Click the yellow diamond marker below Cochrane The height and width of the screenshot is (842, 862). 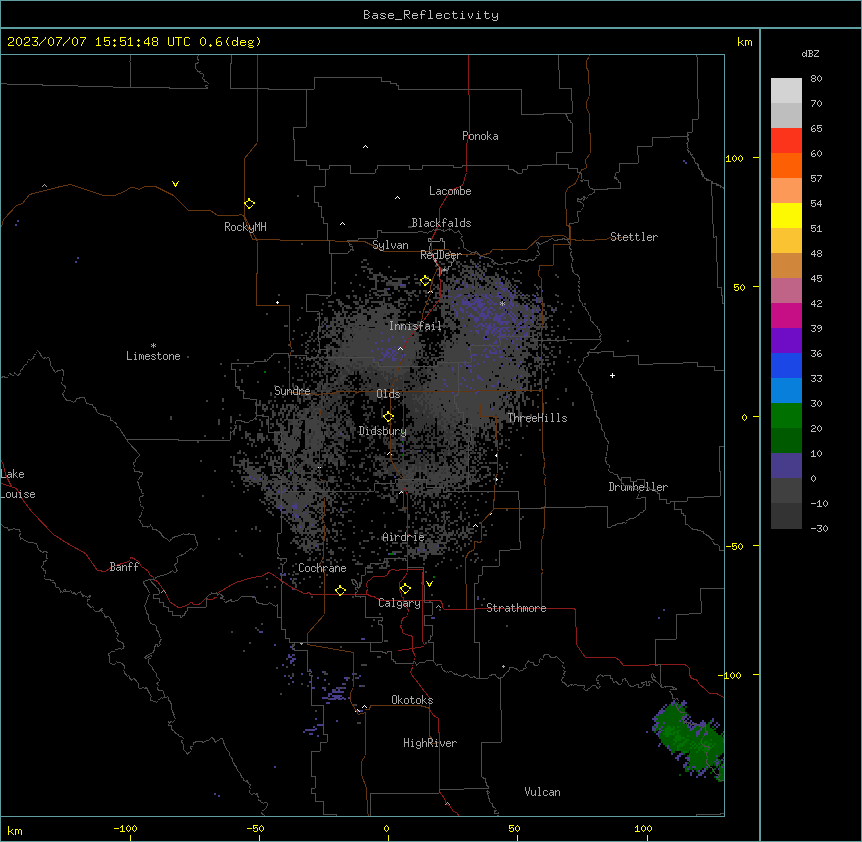point(340,590)
